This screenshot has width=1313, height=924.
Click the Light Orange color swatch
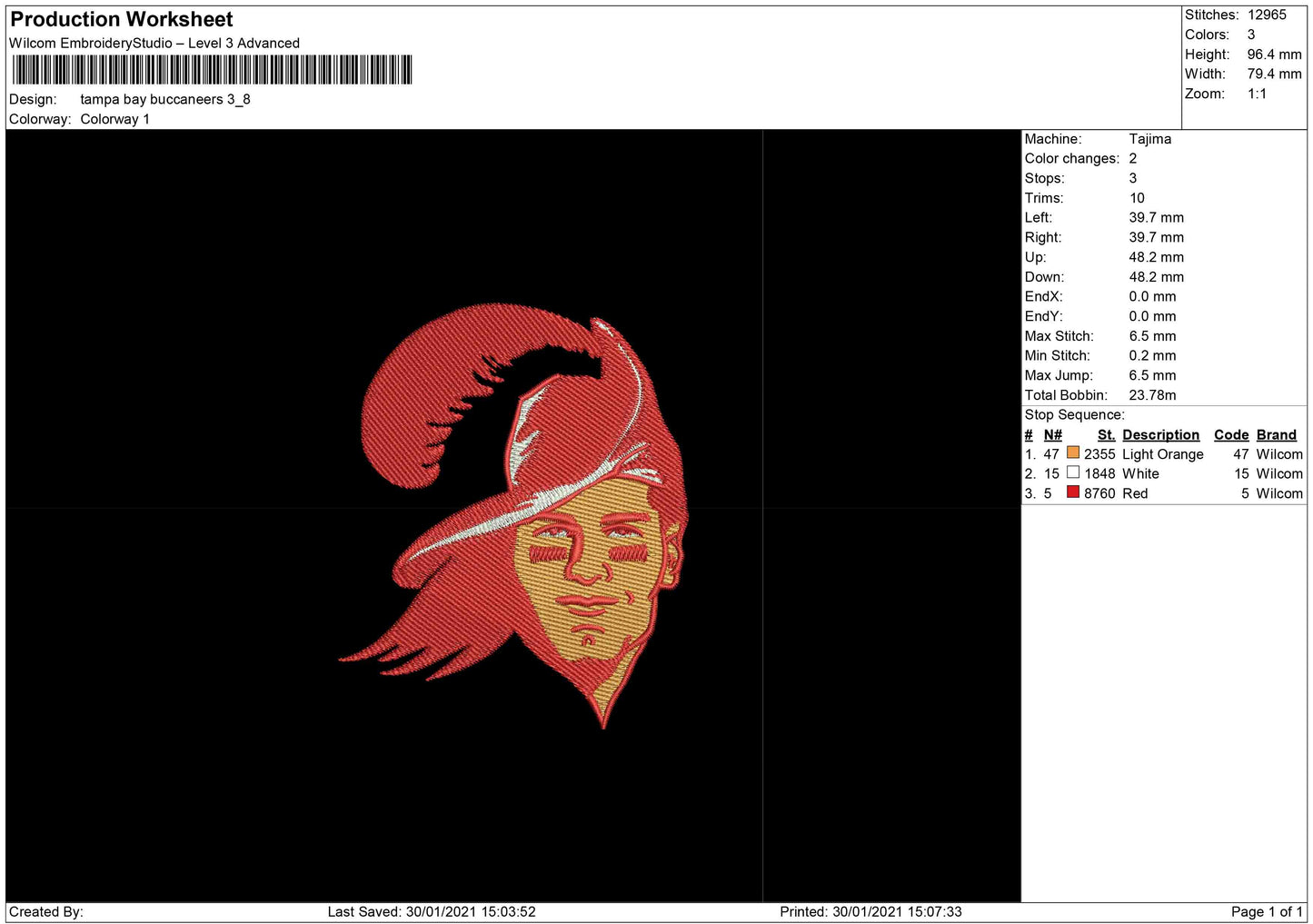pyautogui.click(x=1073, y=452)
